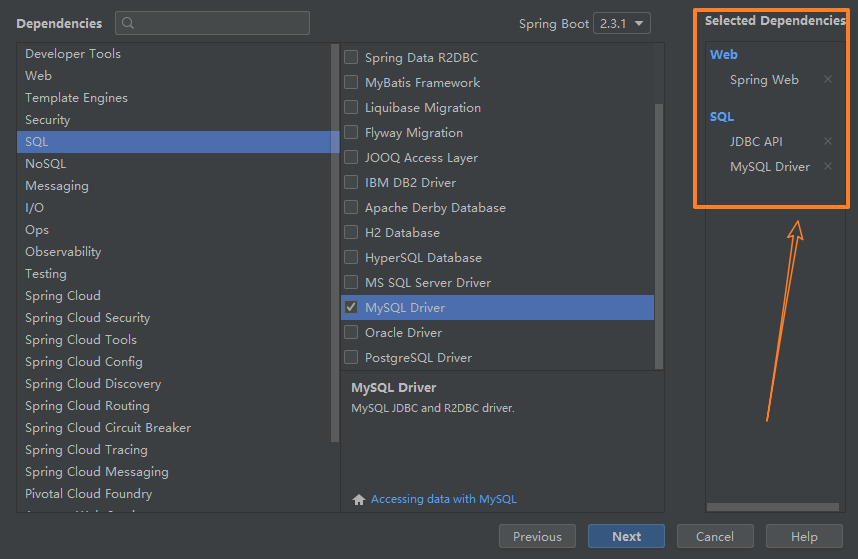Open the Accessing data with MySQL link

pos(443,499)
